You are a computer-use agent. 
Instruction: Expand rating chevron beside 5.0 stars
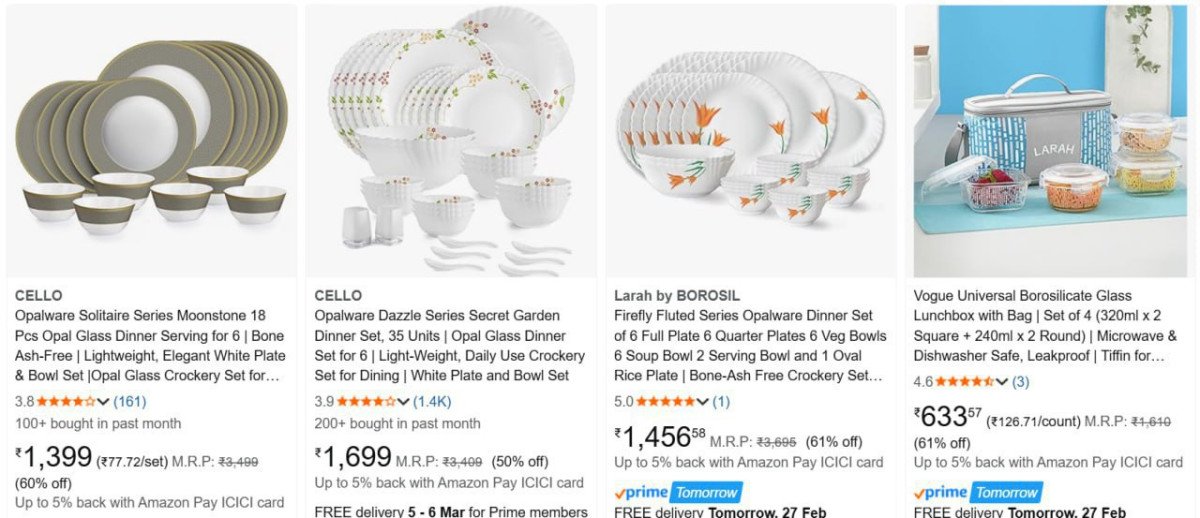(702, 402)
